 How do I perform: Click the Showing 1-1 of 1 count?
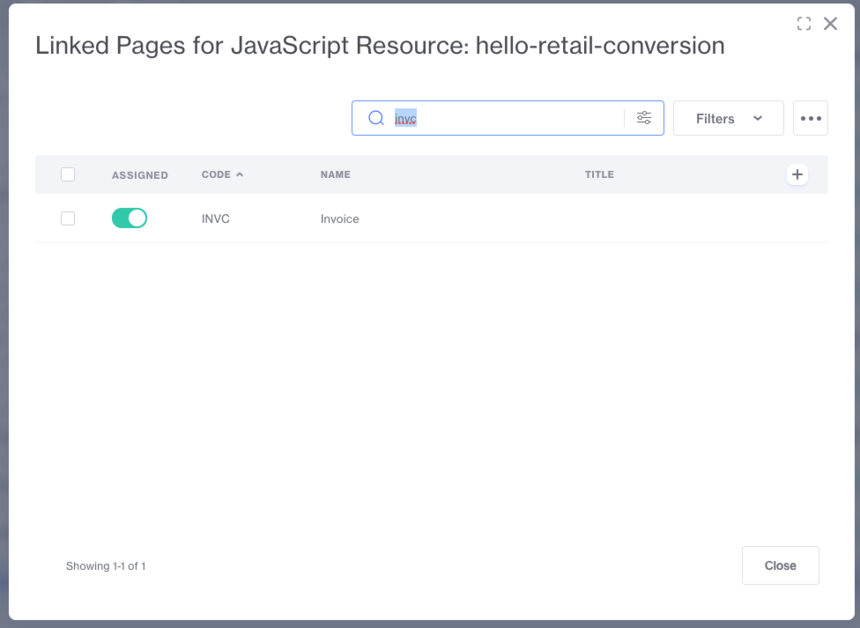point(106,566)
